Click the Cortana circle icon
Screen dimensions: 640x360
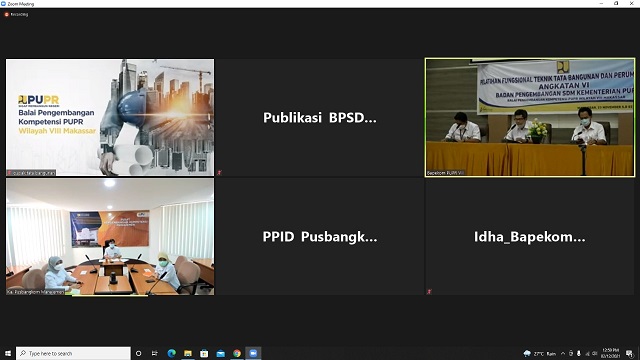pyautogui.click(x=138, y=353)
